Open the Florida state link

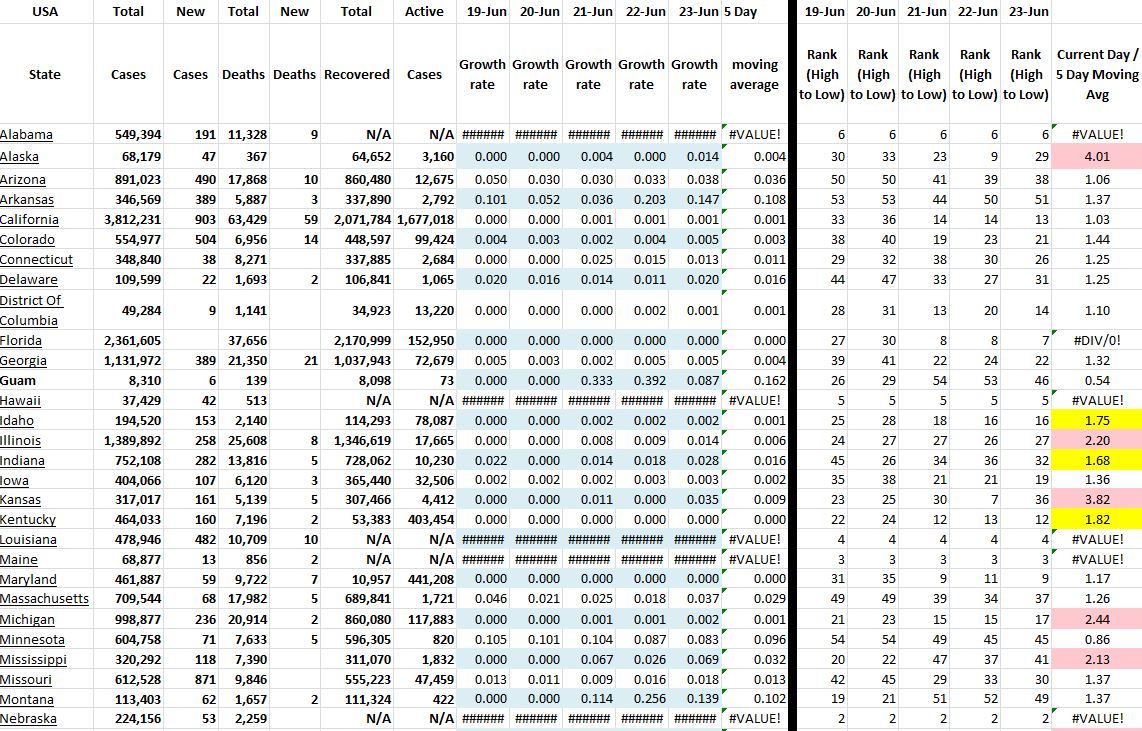(x=23, y=341)
